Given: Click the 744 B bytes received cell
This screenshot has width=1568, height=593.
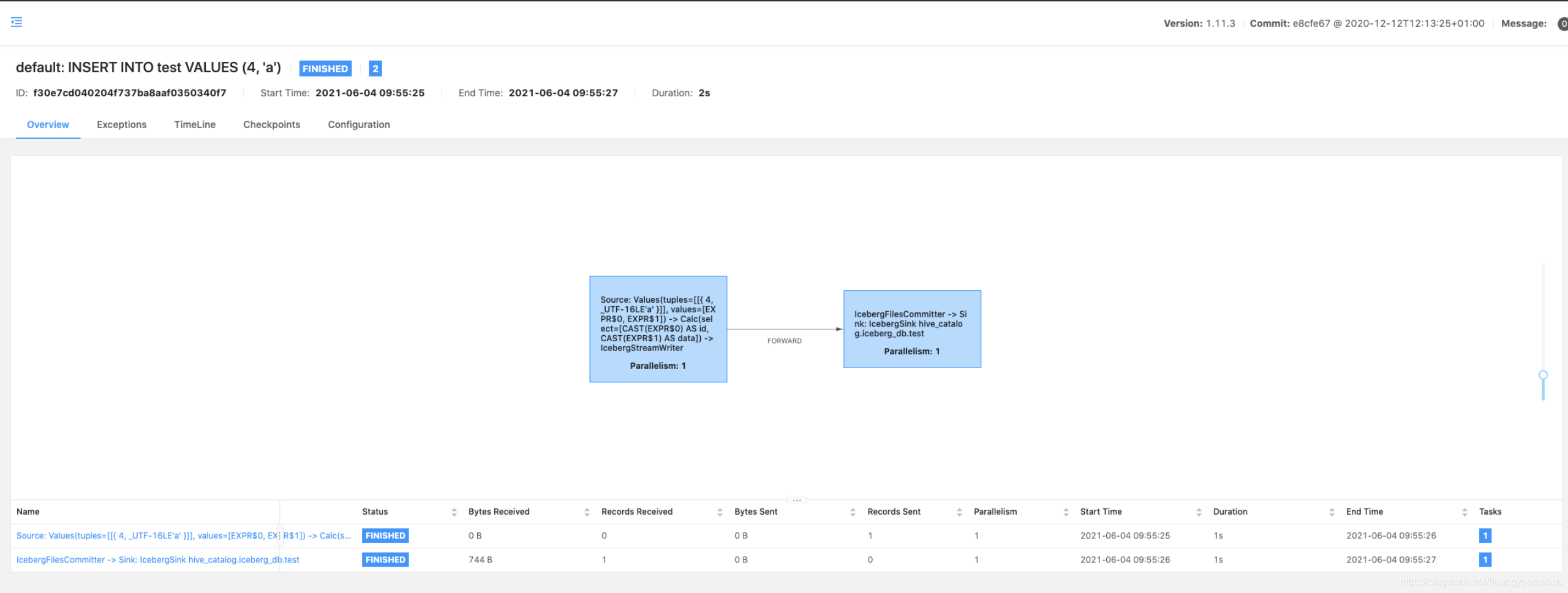Looking at the screenshot, I should click(x=480, y=560).
